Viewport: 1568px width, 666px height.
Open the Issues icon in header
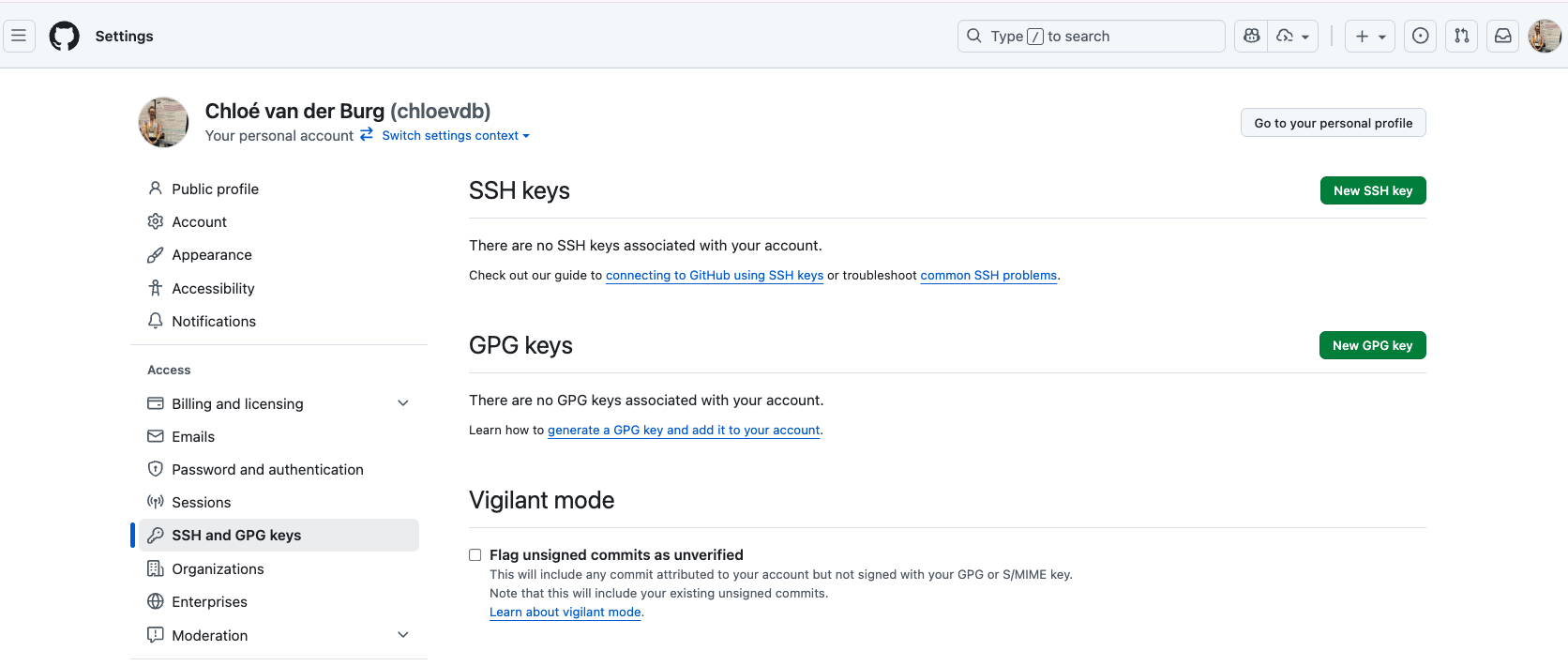[1420, 36]
